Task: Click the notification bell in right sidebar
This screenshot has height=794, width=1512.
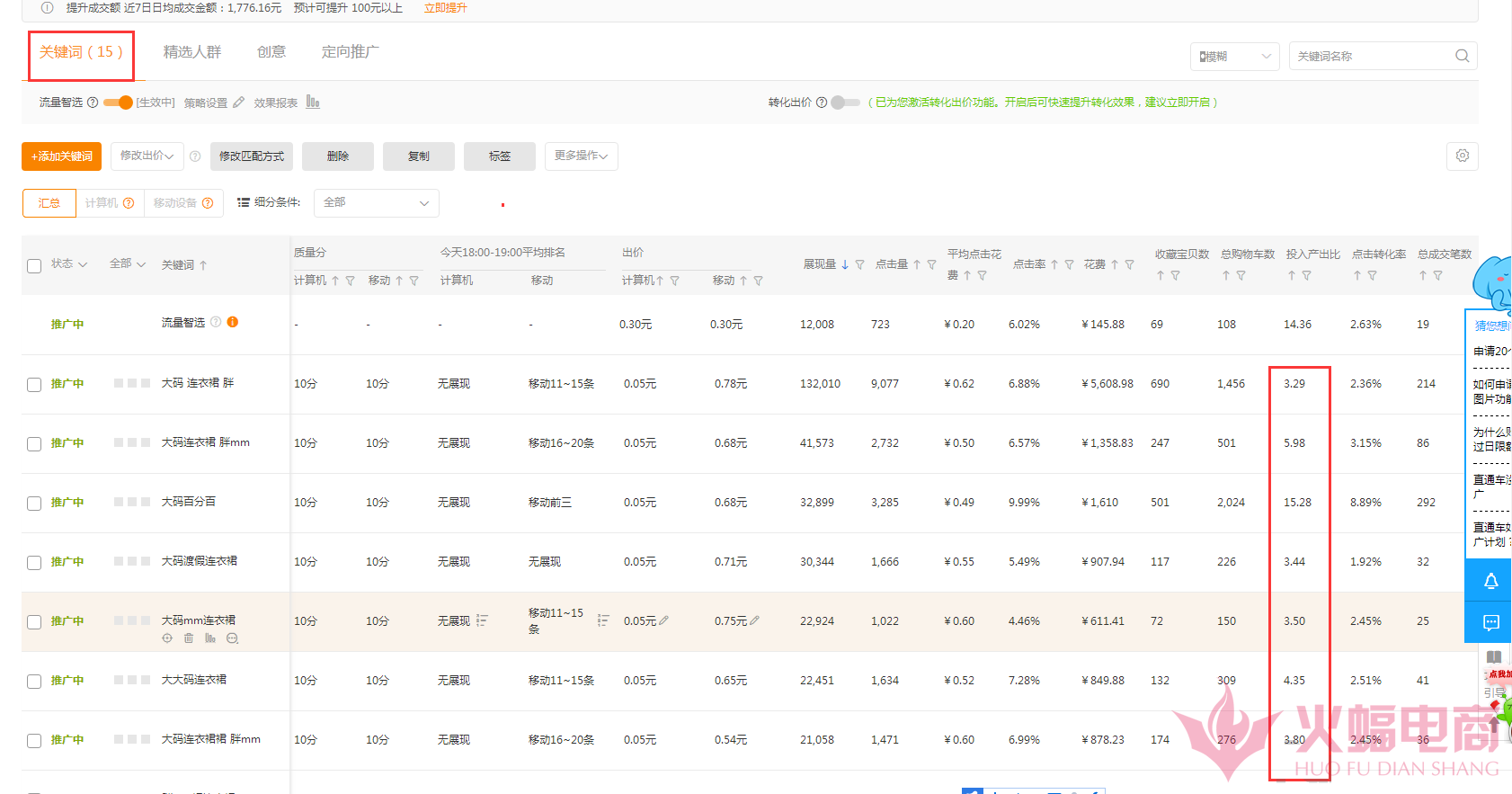Action: 1490,581
